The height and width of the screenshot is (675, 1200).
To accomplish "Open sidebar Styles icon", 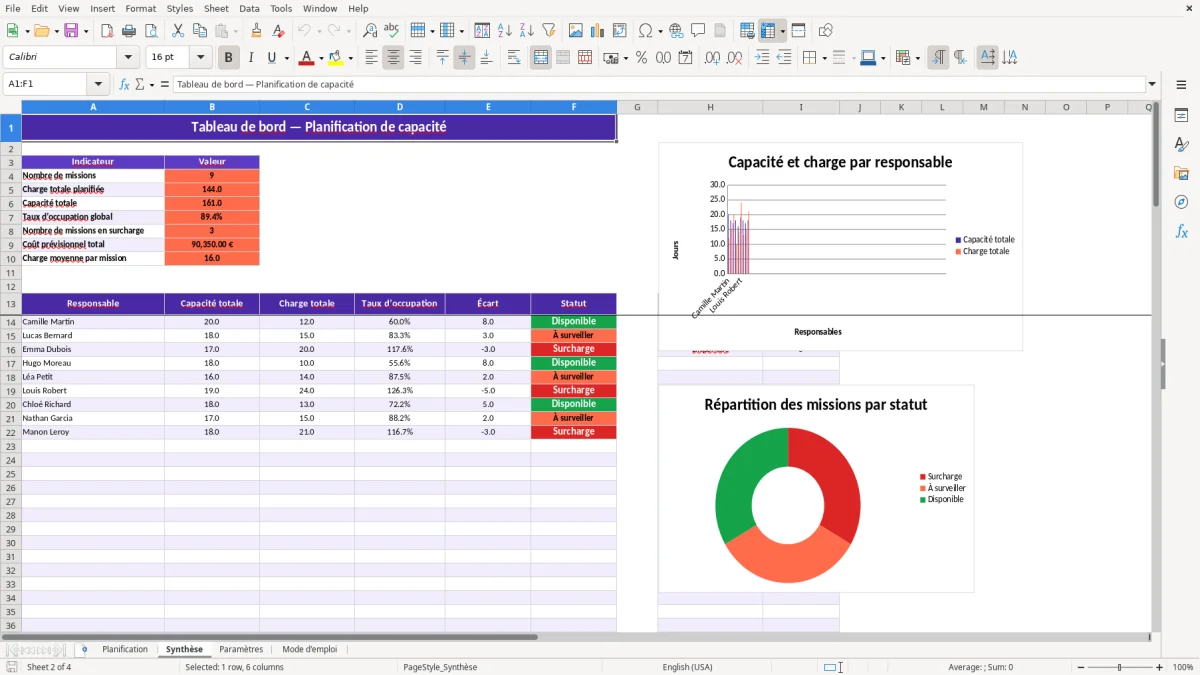I will (1181, 144).
